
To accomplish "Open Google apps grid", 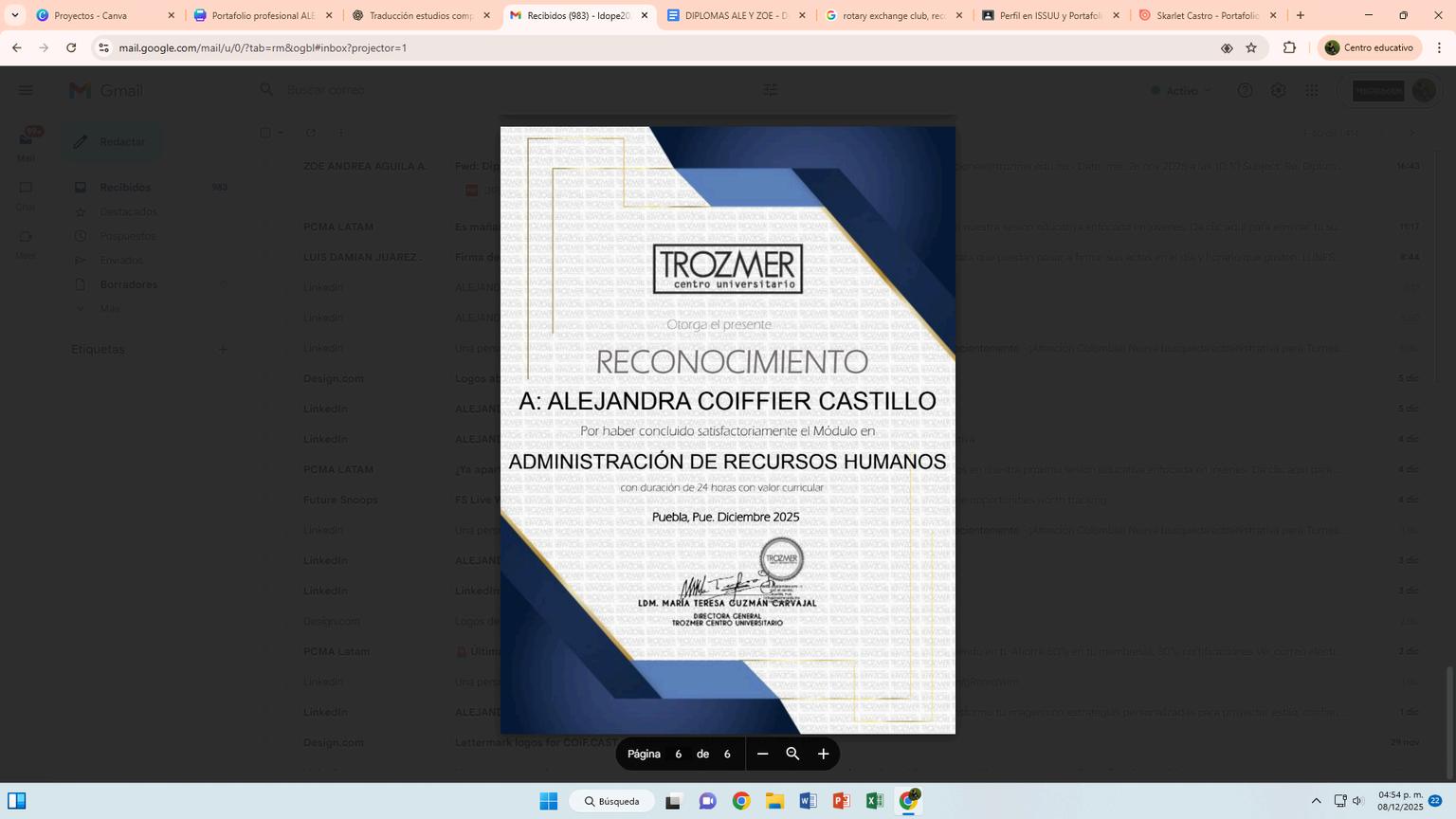I will click(1312, 90).
